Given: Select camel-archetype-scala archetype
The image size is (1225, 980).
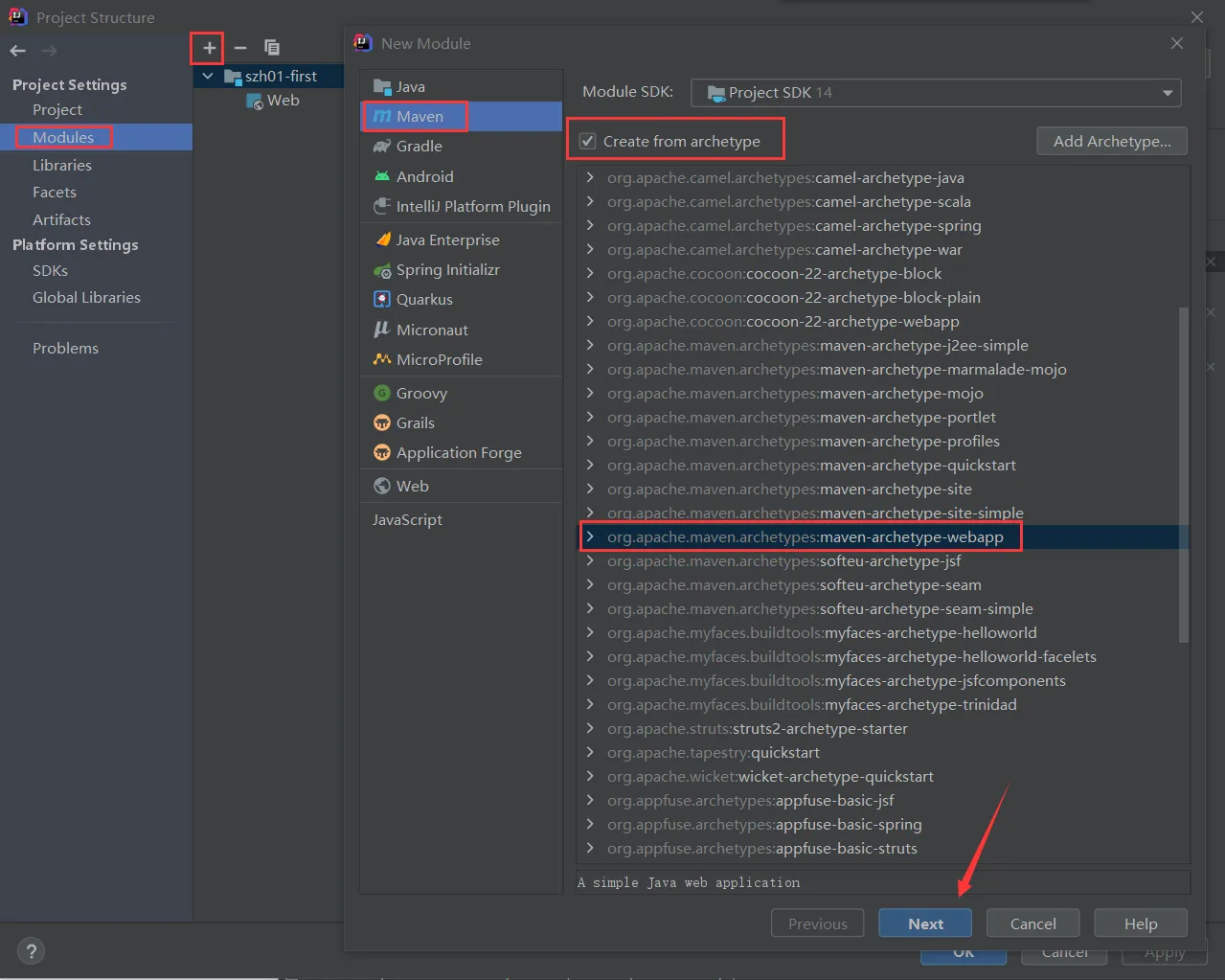Looking at the screenshot, I should pyautogui.click(x=788, y=201).
